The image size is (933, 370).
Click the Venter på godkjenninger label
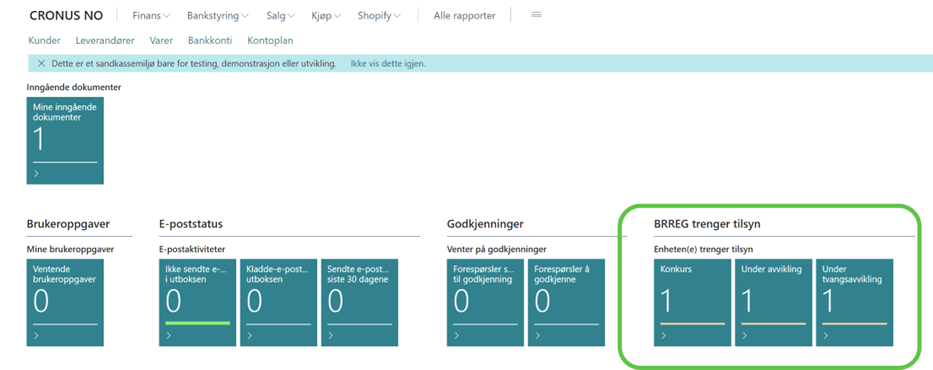496,249
